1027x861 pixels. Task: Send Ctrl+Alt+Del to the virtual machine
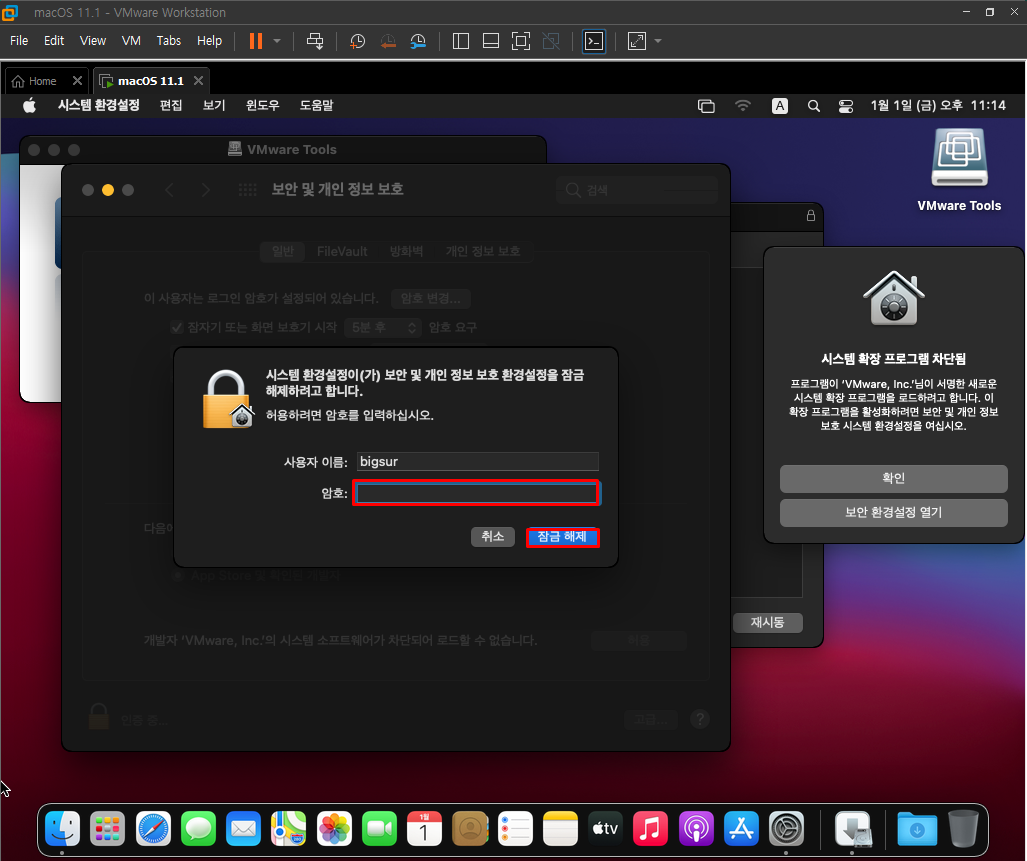315,41
